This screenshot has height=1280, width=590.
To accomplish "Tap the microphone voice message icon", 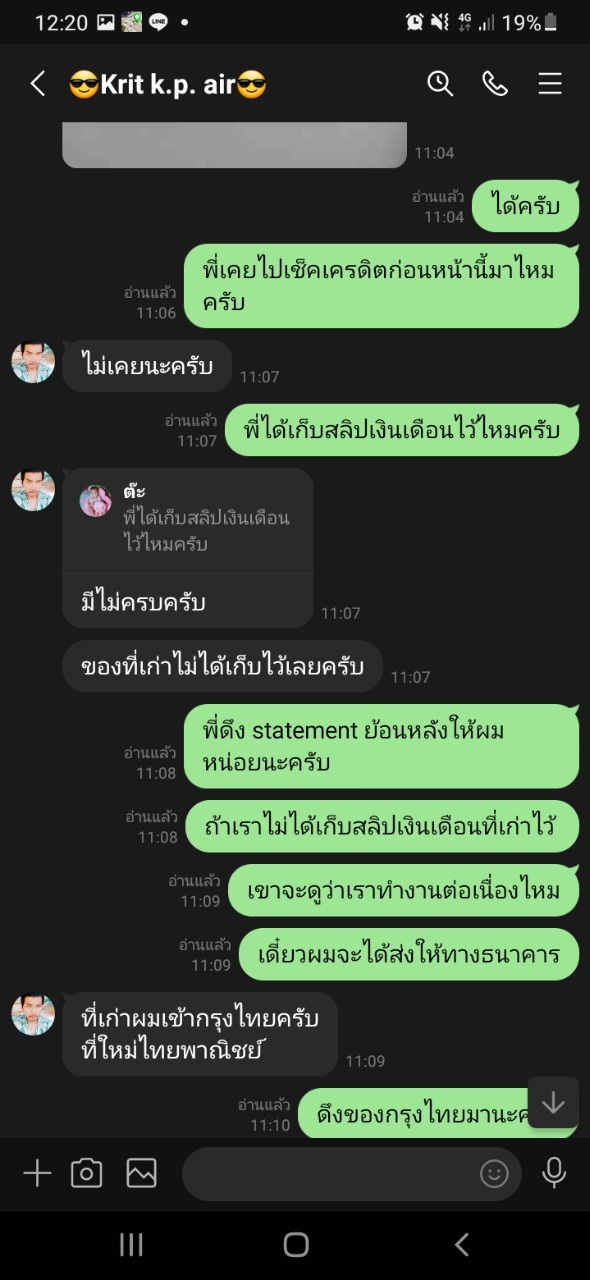I will pyautogui.click(x=554, y=1173).
